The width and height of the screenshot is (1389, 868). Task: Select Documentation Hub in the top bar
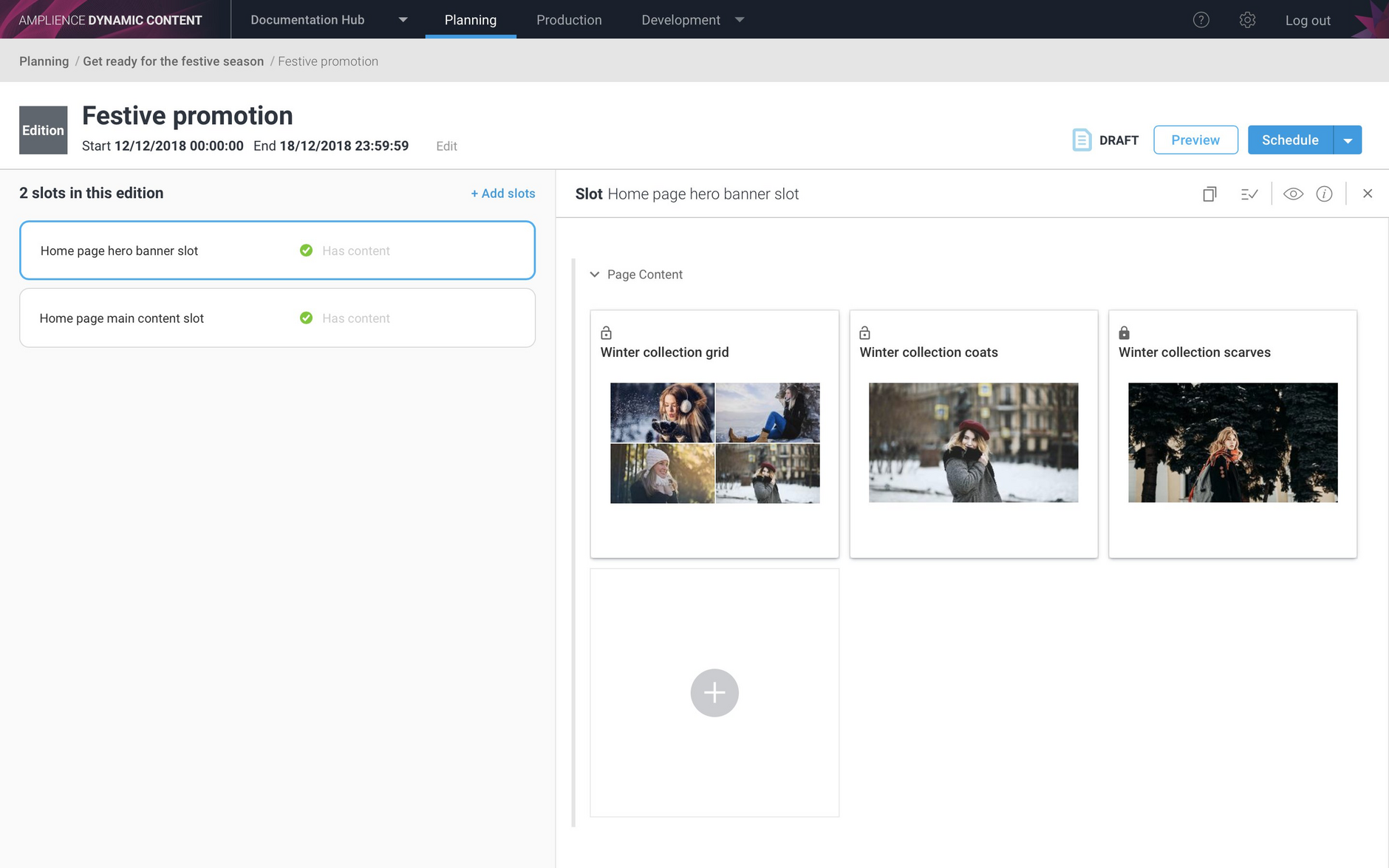point(307,20)
